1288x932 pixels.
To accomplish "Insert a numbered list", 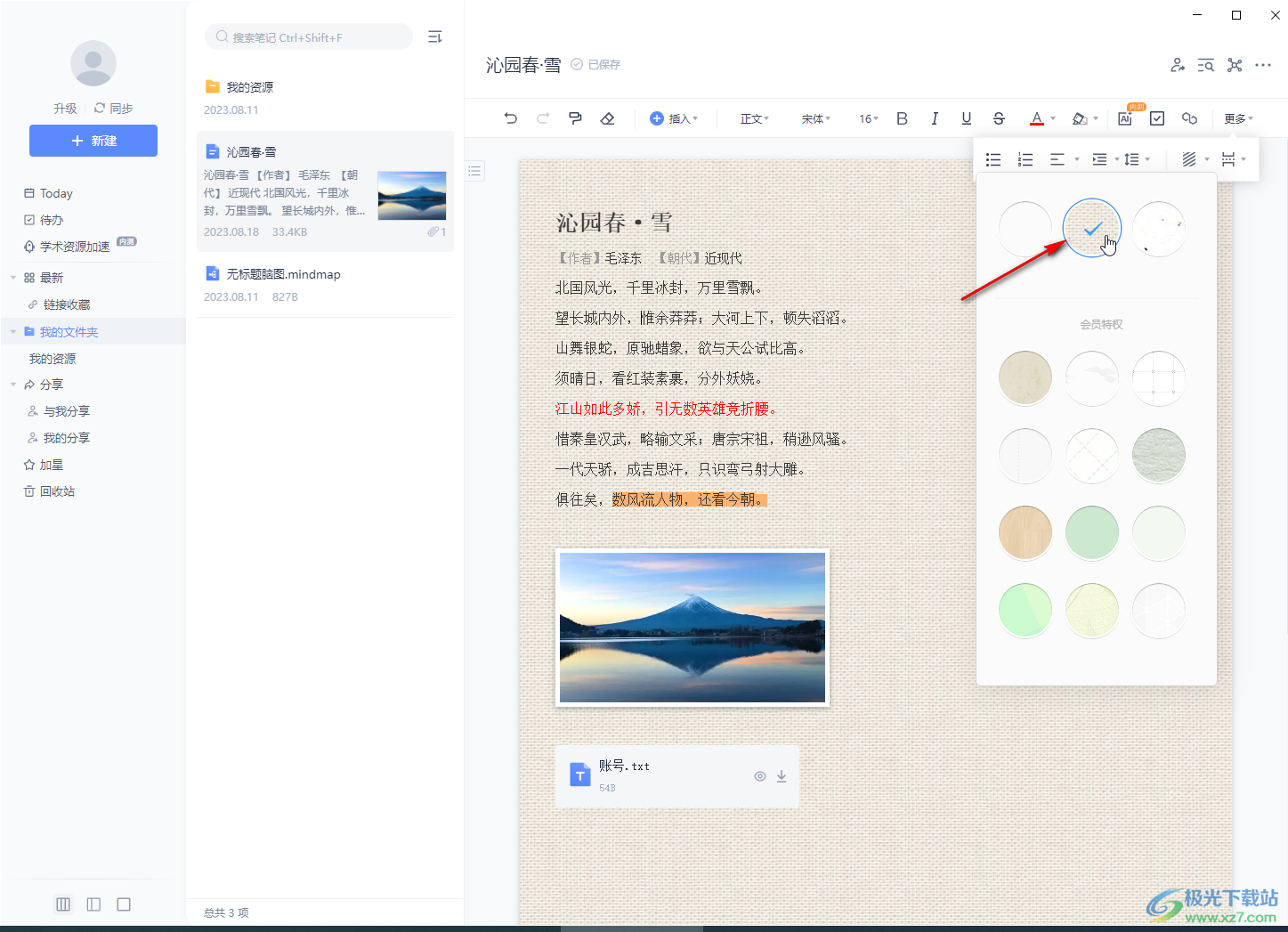I will 1025,159.
